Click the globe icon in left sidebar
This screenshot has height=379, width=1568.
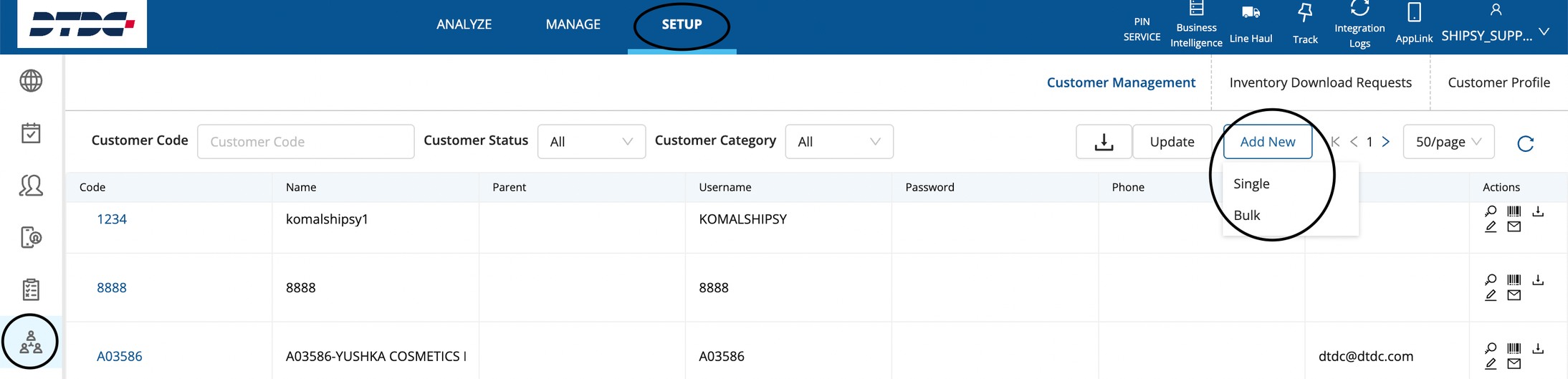31,81
